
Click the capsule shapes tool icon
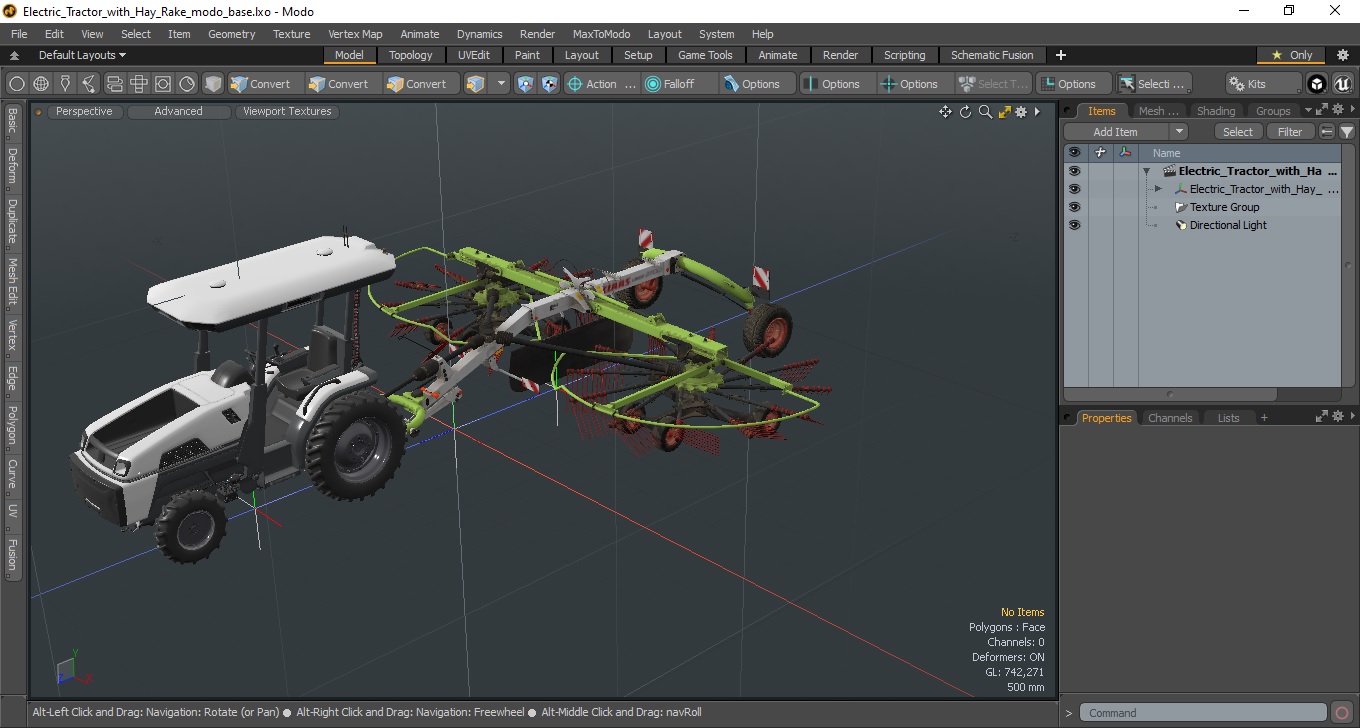click(x=114, y=84)
